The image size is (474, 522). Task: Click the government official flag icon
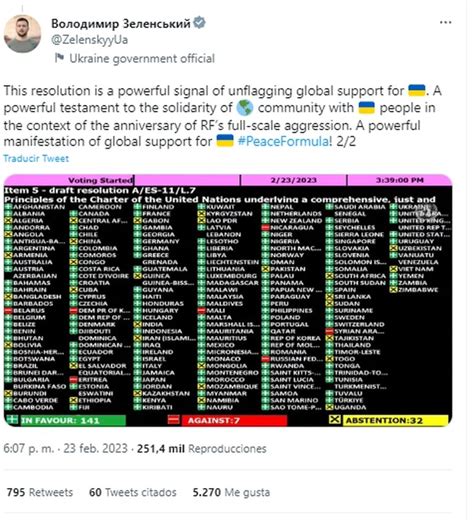[x=59, y=58]
